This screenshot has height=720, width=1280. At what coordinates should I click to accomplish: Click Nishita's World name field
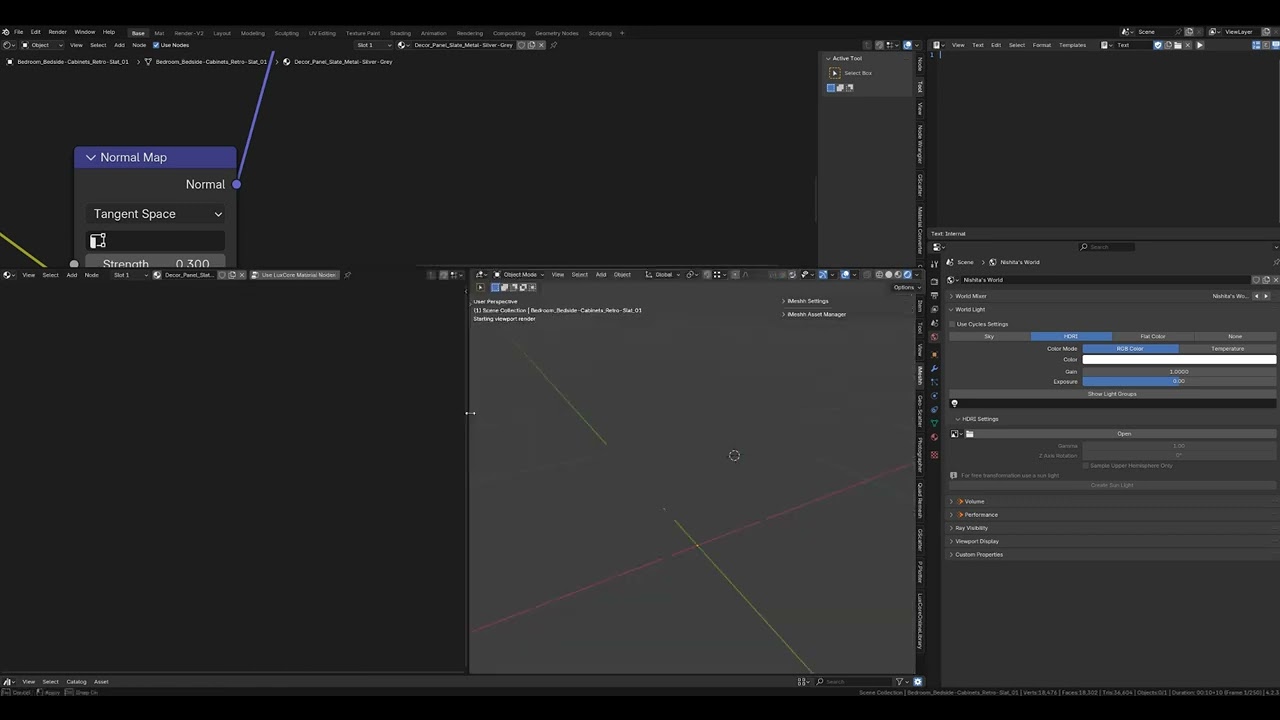[x=1105, y=280]
